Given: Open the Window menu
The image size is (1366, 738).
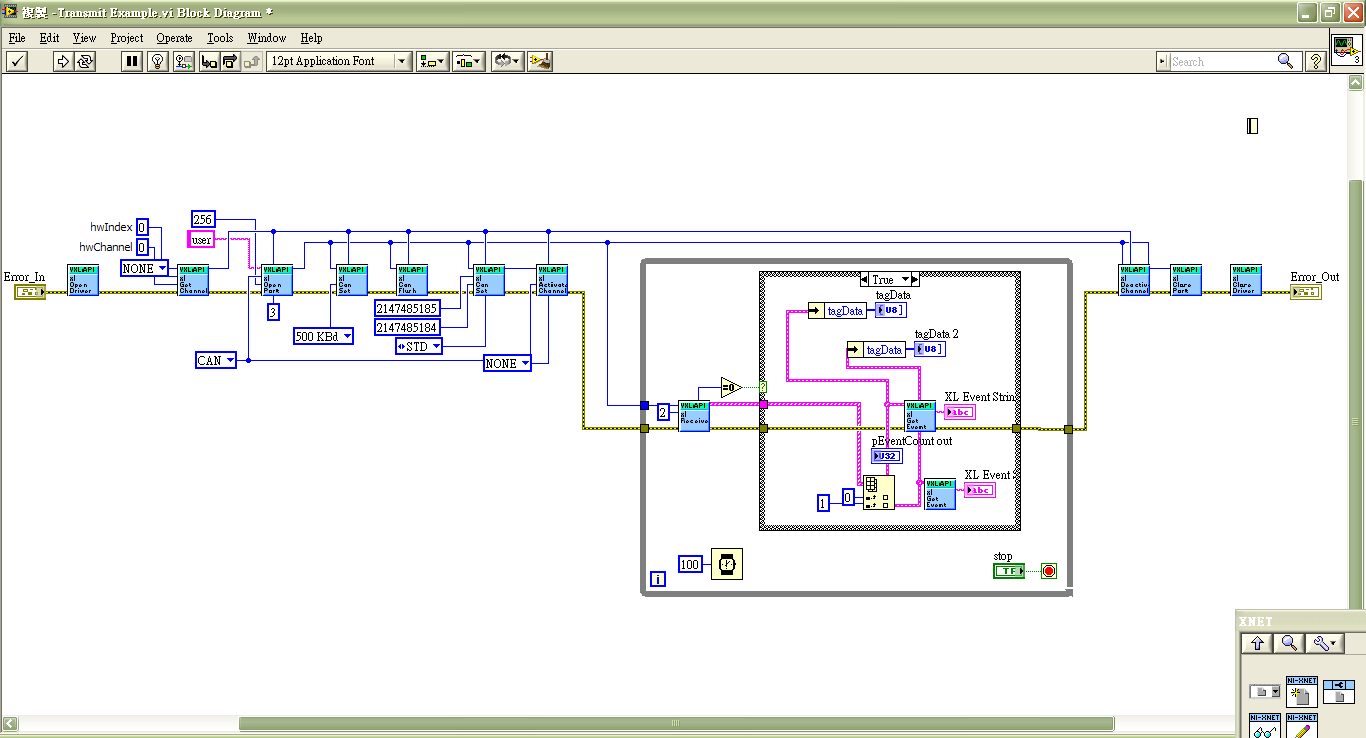Looking at the screenshot, I should 267,38.
